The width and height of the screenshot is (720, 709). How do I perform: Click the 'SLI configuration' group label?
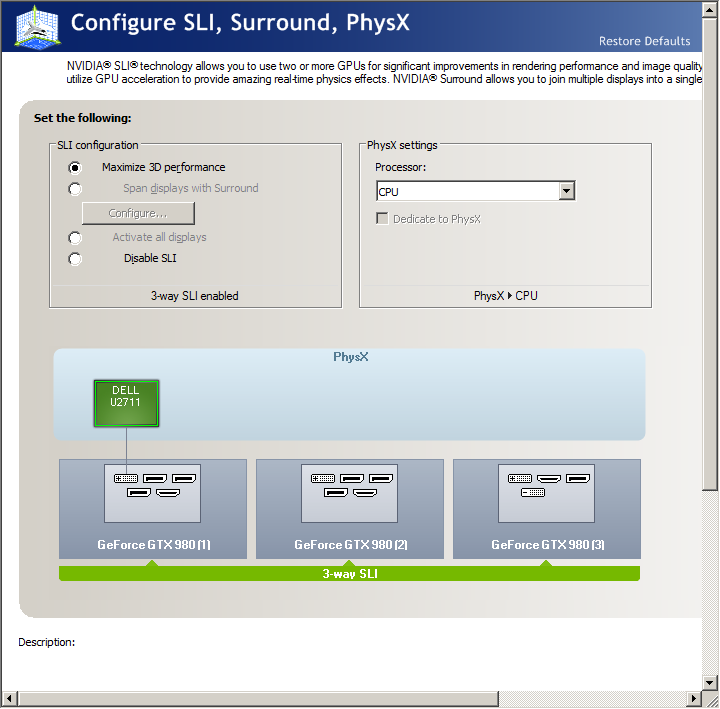(98, 145)
